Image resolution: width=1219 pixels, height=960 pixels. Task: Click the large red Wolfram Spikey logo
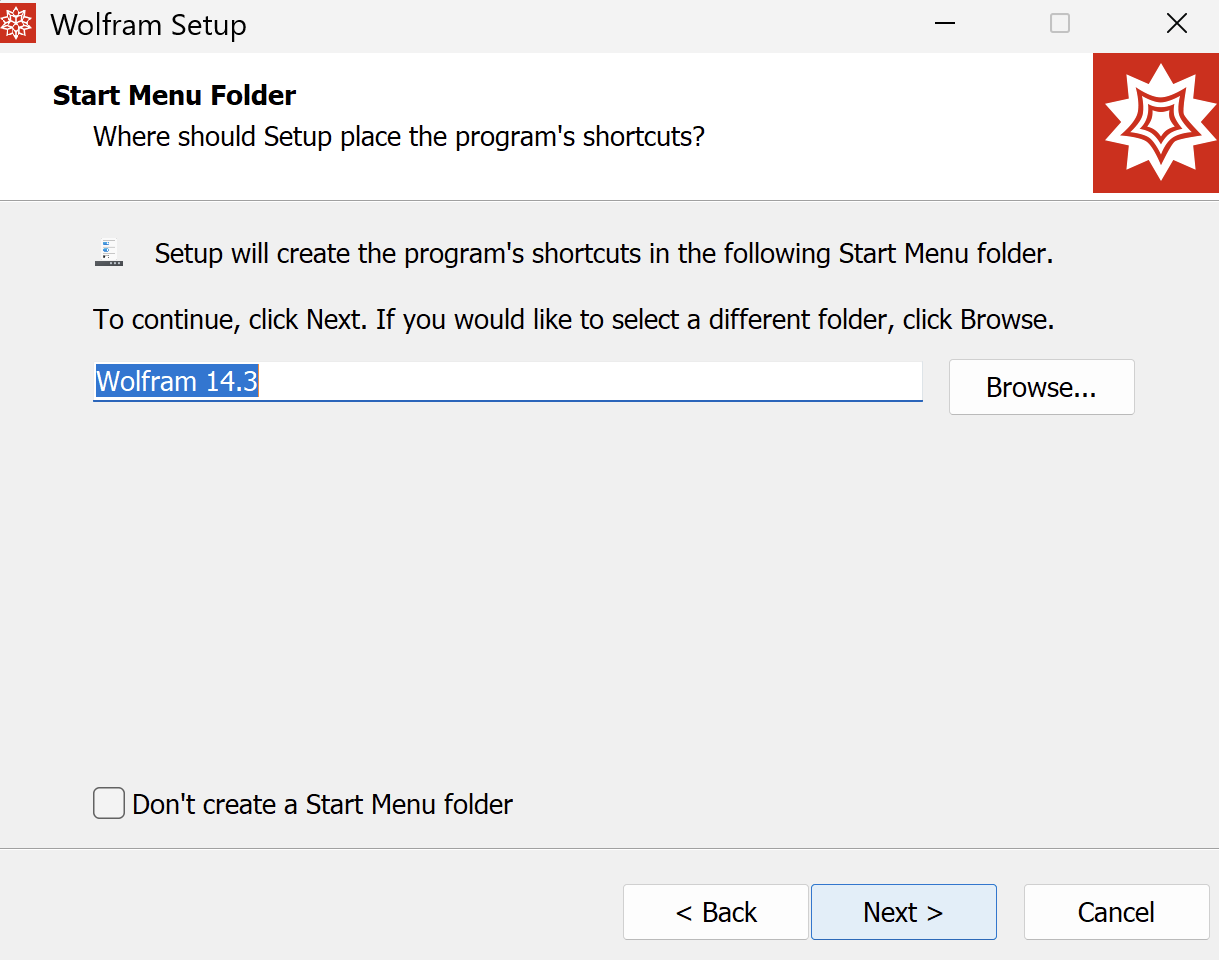[x=1155, y=123]
